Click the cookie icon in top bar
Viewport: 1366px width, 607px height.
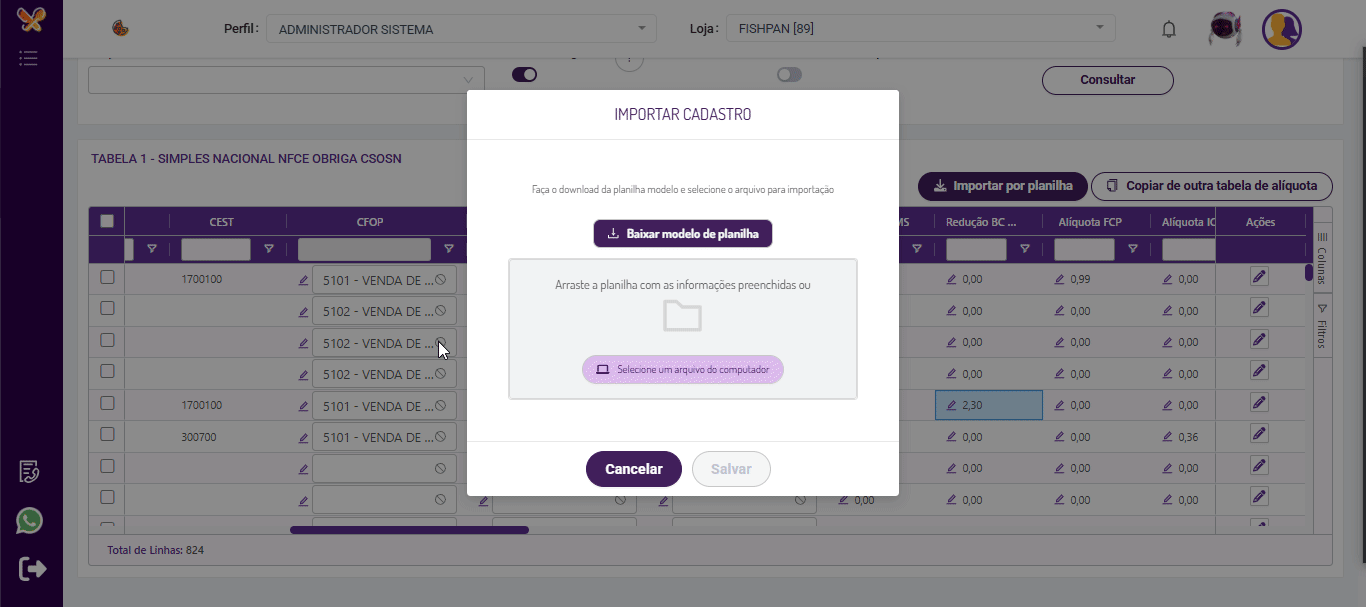[119, 29]
